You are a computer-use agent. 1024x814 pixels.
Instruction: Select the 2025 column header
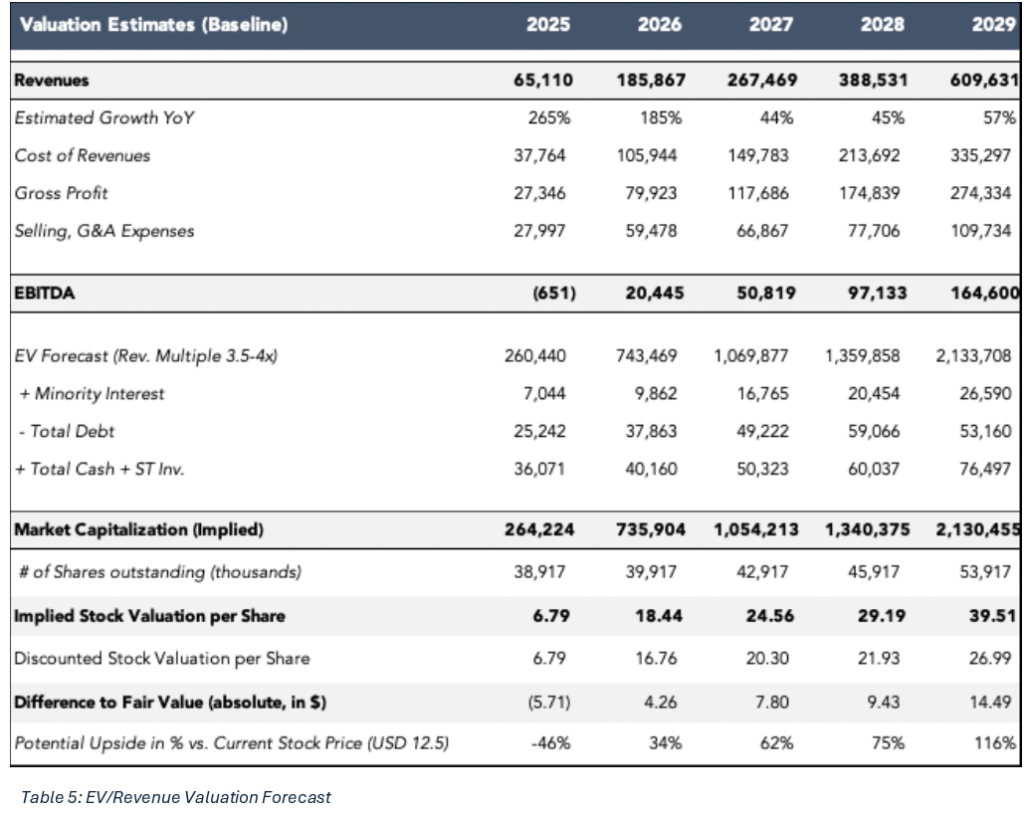[x=548, y=25]
